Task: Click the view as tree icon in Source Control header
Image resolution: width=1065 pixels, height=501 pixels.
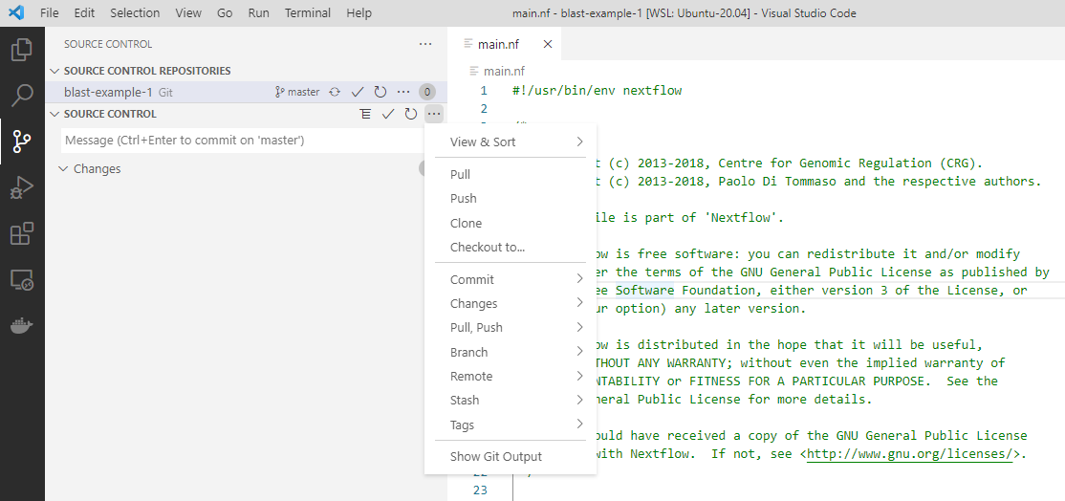Action: click(366, 114)
